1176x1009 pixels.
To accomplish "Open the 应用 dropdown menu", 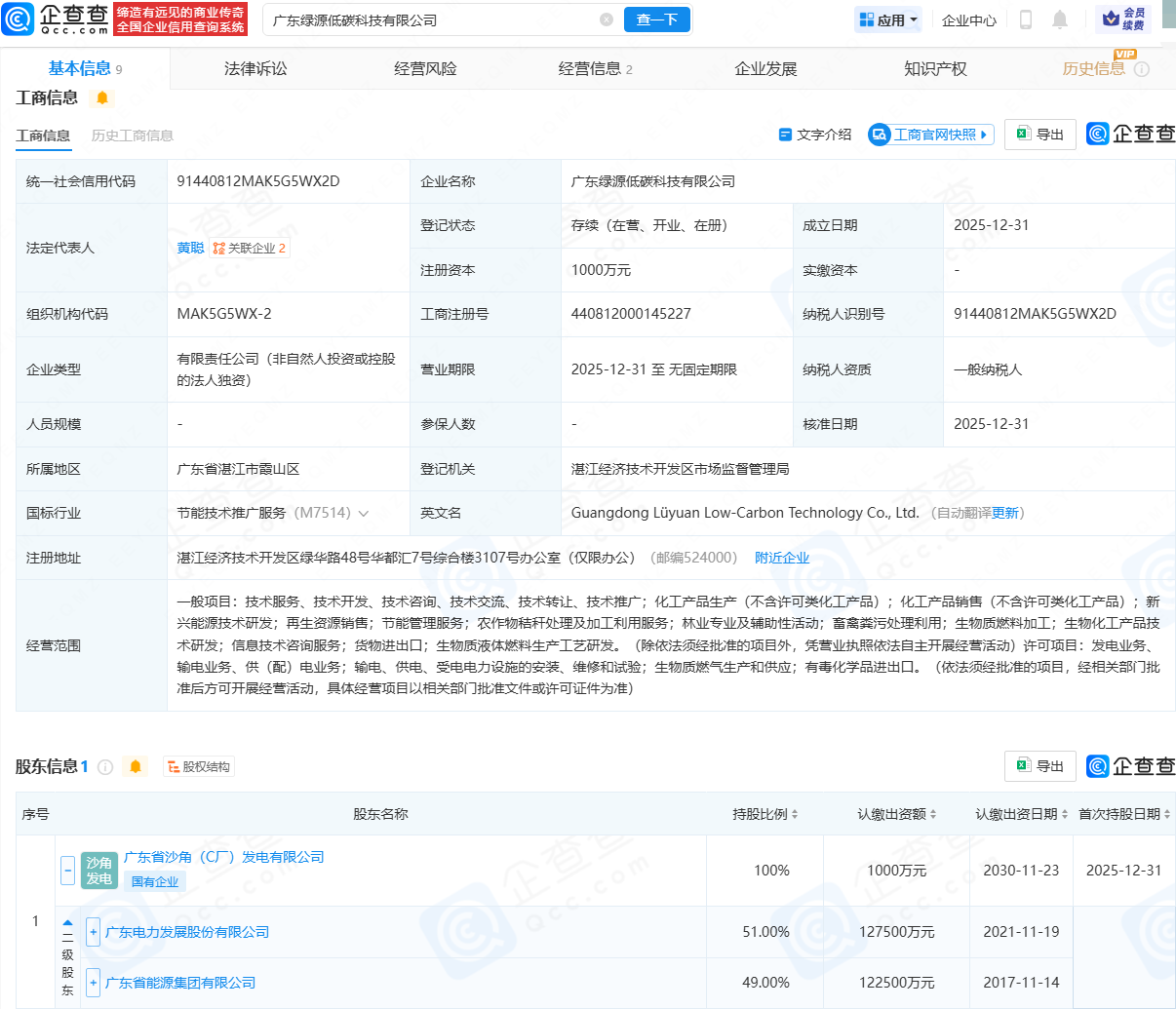I will (x=888, y=19).
